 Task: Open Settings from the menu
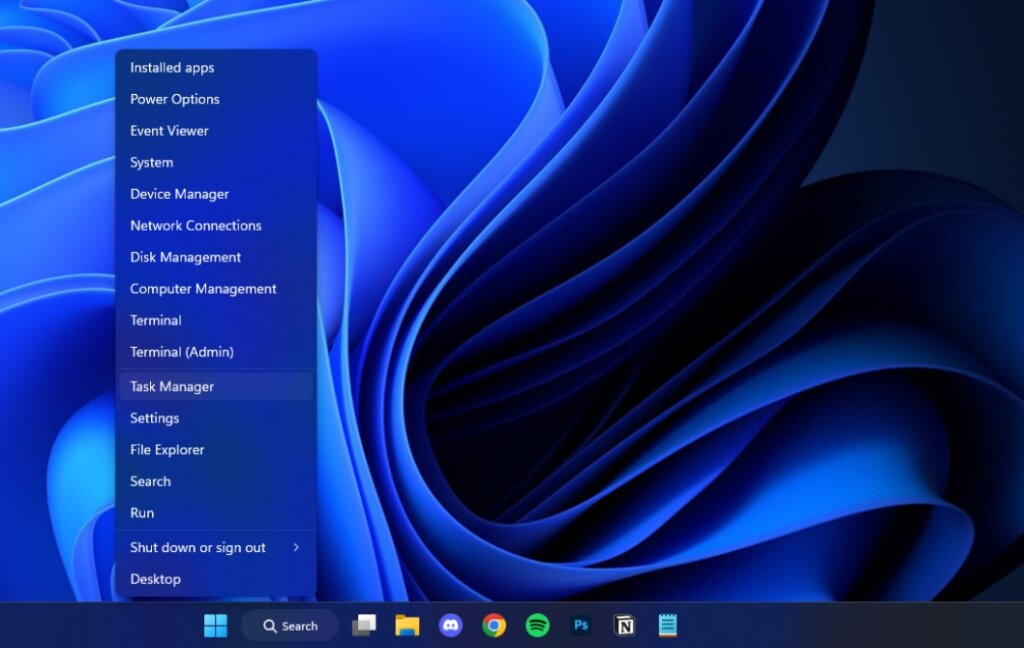tap(216, 418)
